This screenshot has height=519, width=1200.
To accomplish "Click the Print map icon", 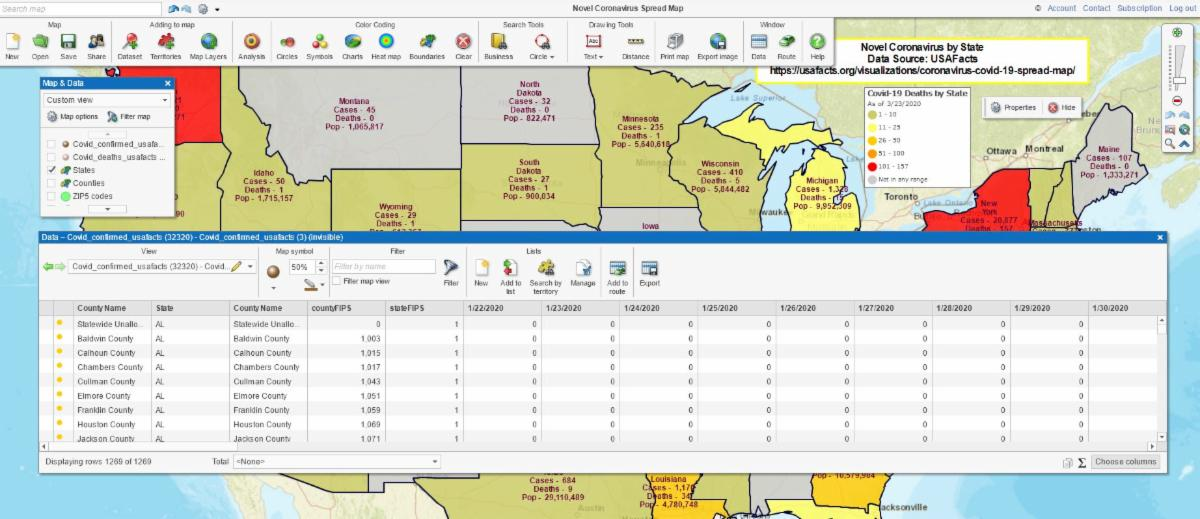I will tap(675, 42).
